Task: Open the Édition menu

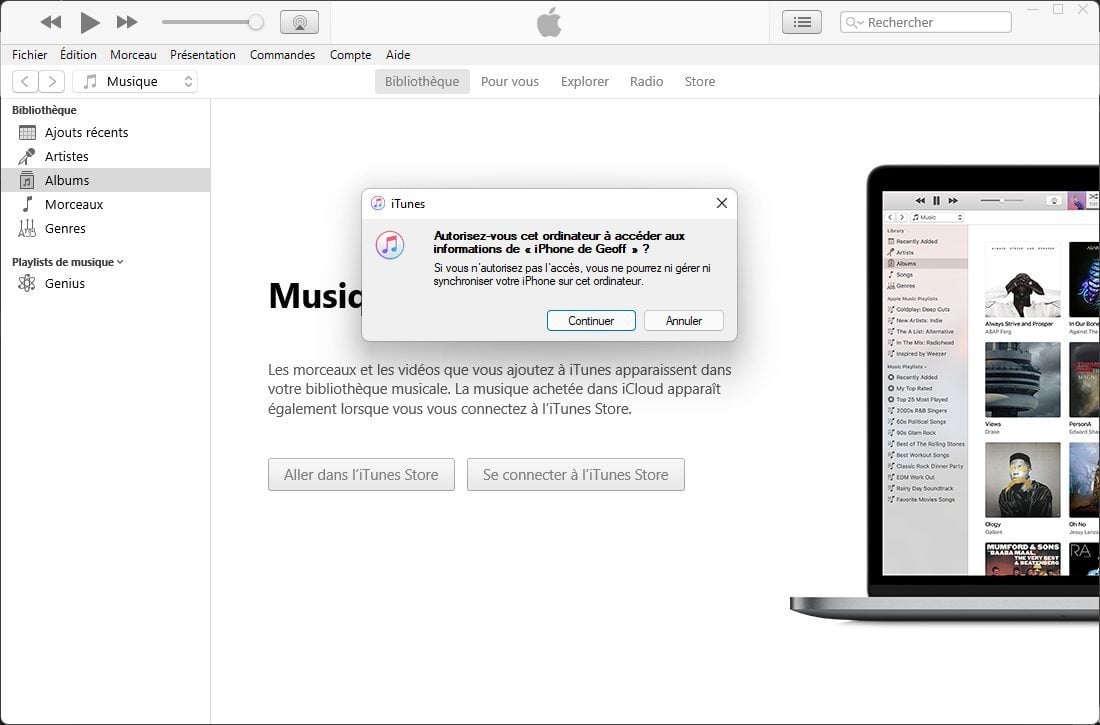Action: point(78,55)
